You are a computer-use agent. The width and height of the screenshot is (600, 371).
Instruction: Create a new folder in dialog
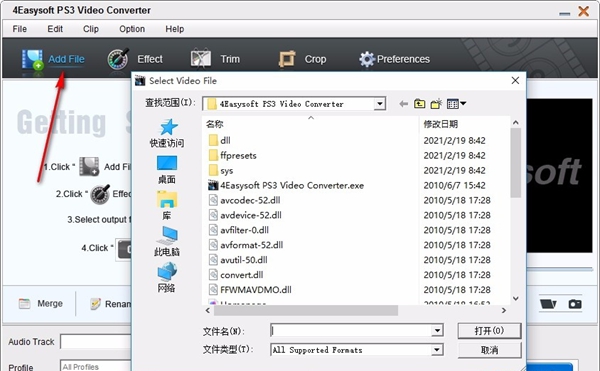(436, 104)
